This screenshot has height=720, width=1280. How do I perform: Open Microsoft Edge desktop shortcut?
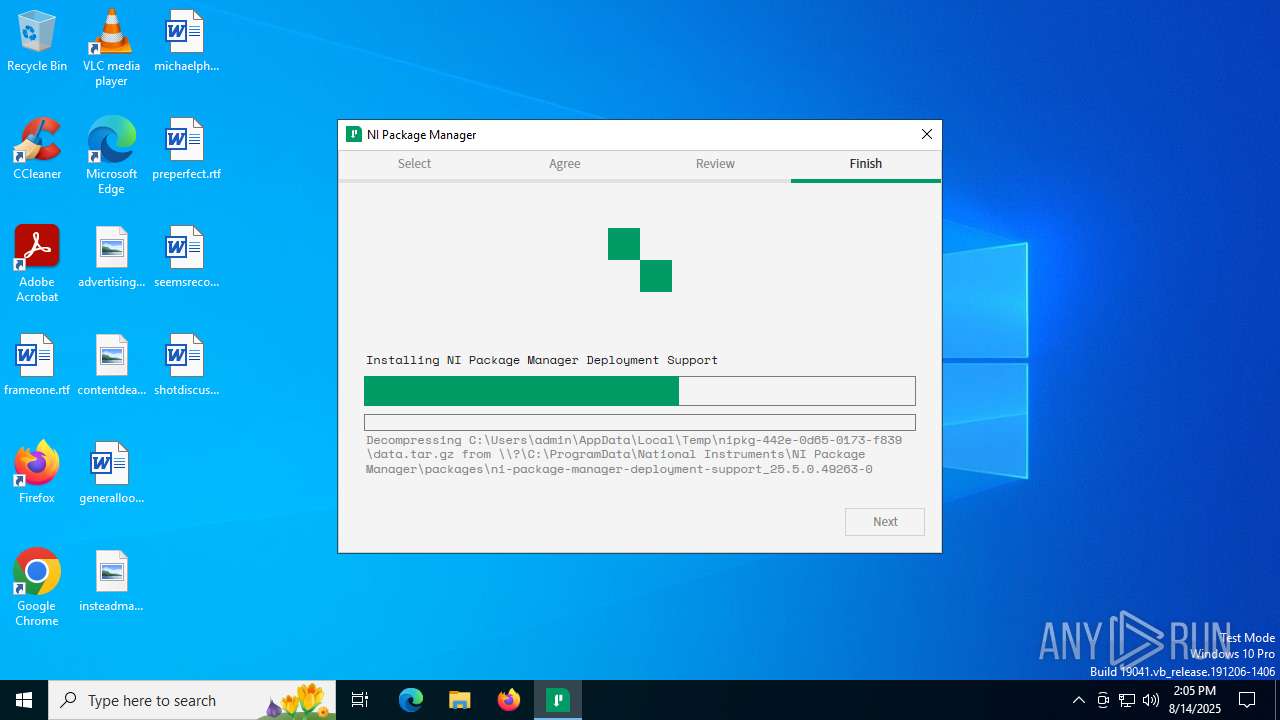point(111,156)
